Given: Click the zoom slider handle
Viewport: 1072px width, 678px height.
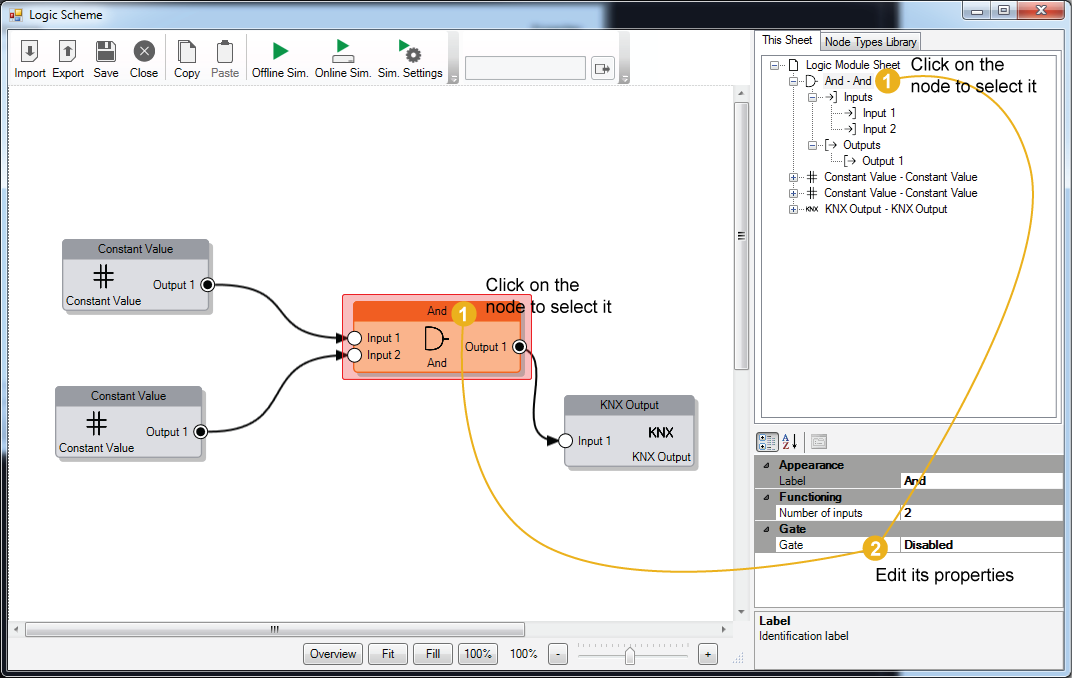Looking at the screenshot, I should (630, 655).
